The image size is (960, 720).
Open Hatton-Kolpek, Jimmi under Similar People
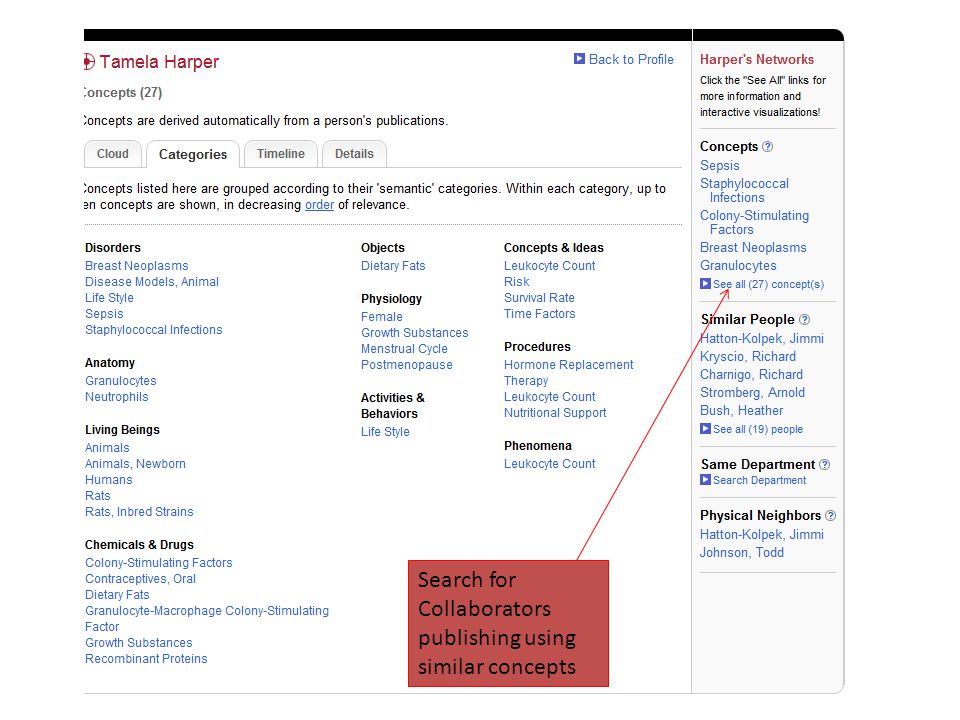click(x=762, y=339)
